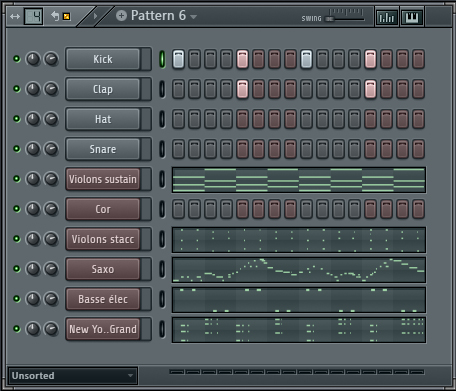Image resolution: width=456 pixels, height=391 pixels.
Task: Click the Violons sustain mixer track selector
Action: pos(146,179)
